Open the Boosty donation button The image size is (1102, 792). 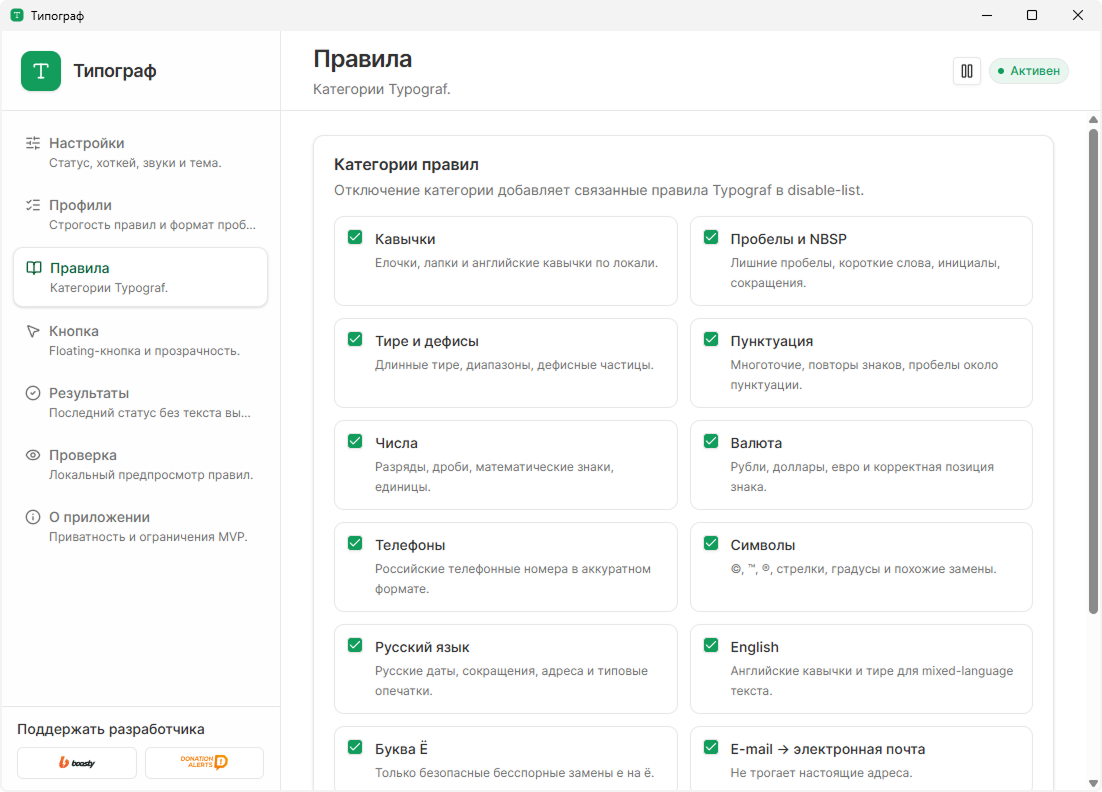pyautogui.click(x=77, y=762)
